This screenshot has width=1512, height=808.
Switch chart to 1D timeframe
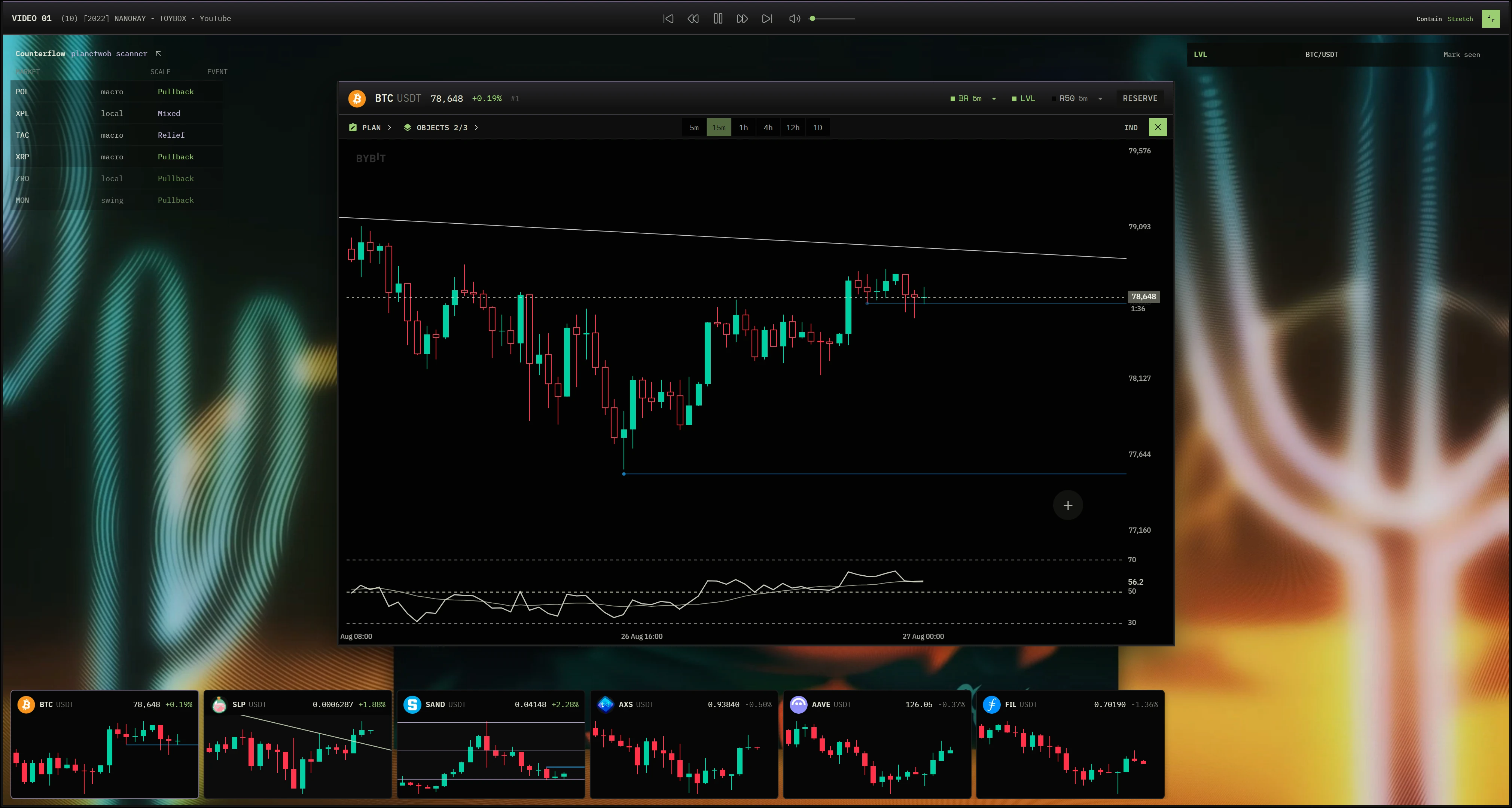click(x=818, y=127)
